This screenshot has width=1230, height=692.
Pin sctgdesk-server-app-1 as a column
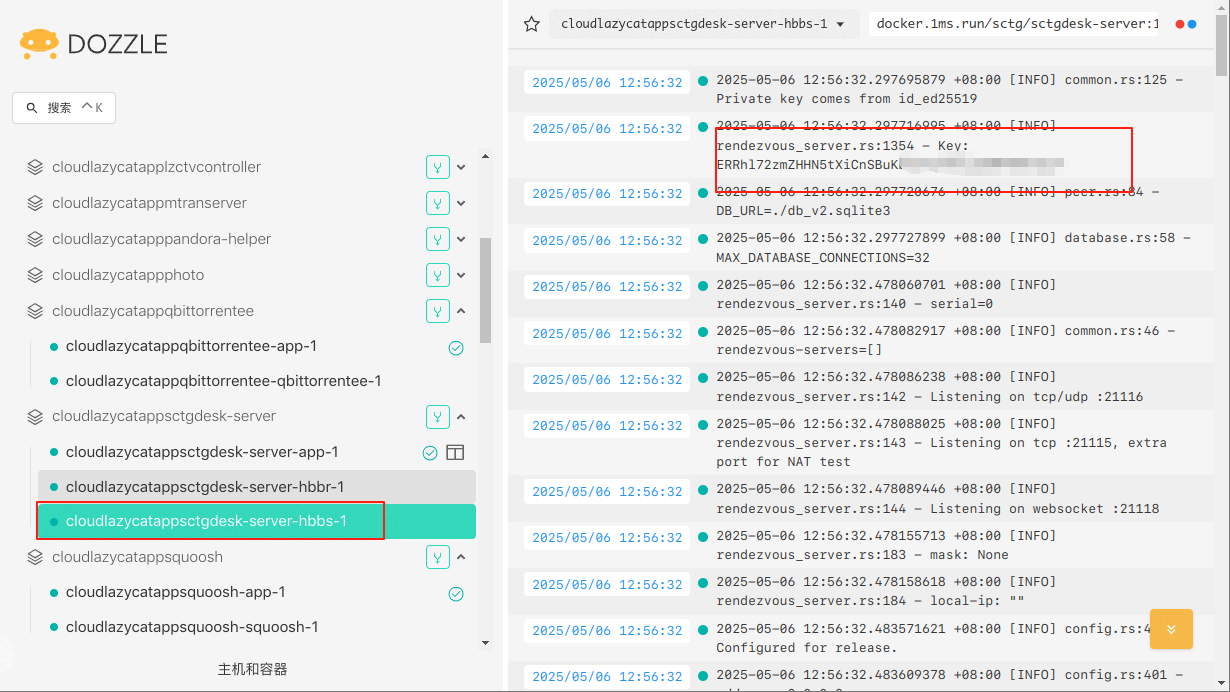[455, 453]
